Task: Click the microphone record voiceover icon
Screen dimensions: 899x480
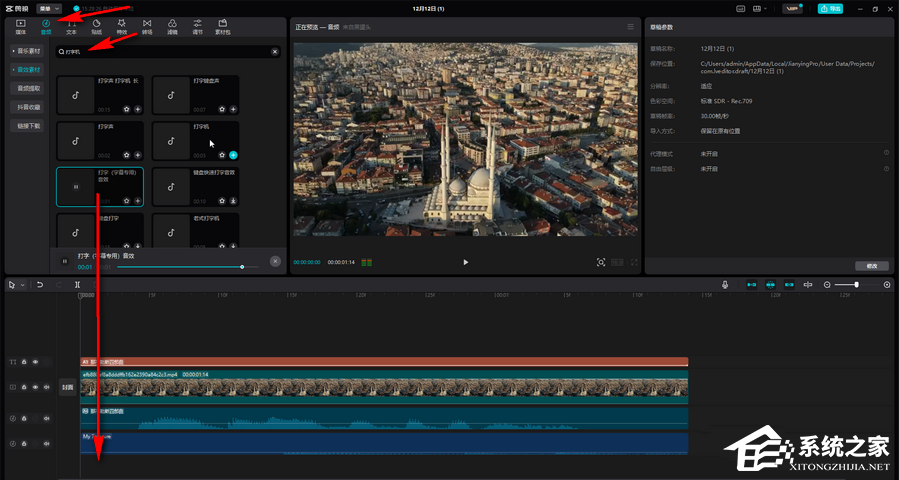Action: tap(725, 285)
